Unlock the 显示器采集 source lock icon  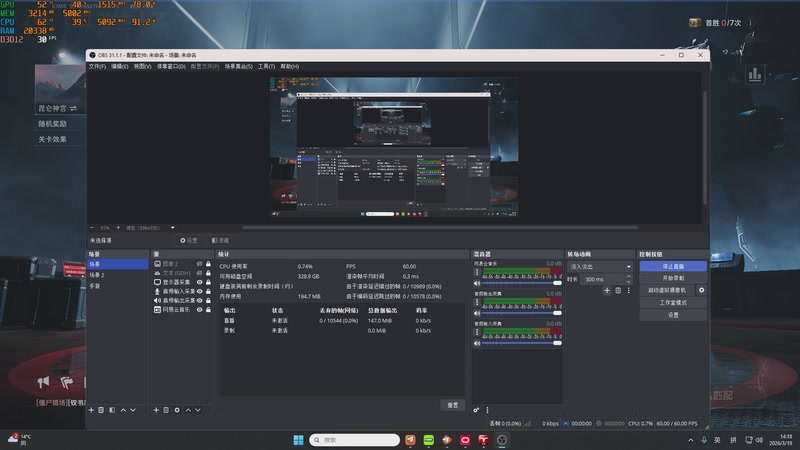tap(208, 282)
